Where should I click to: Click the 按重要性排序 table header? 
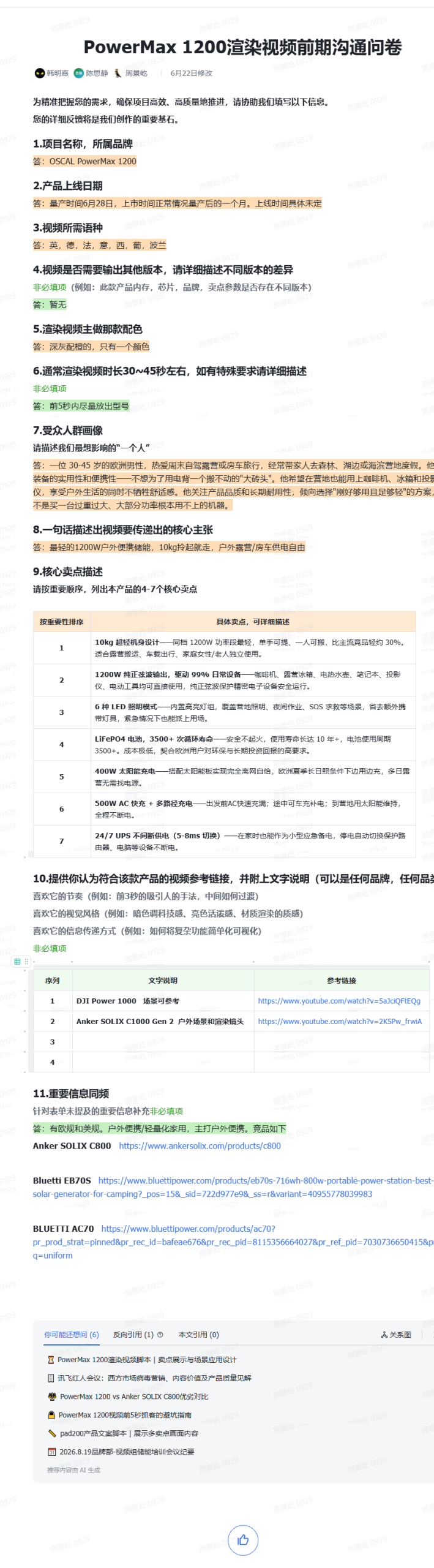point(61,621)
